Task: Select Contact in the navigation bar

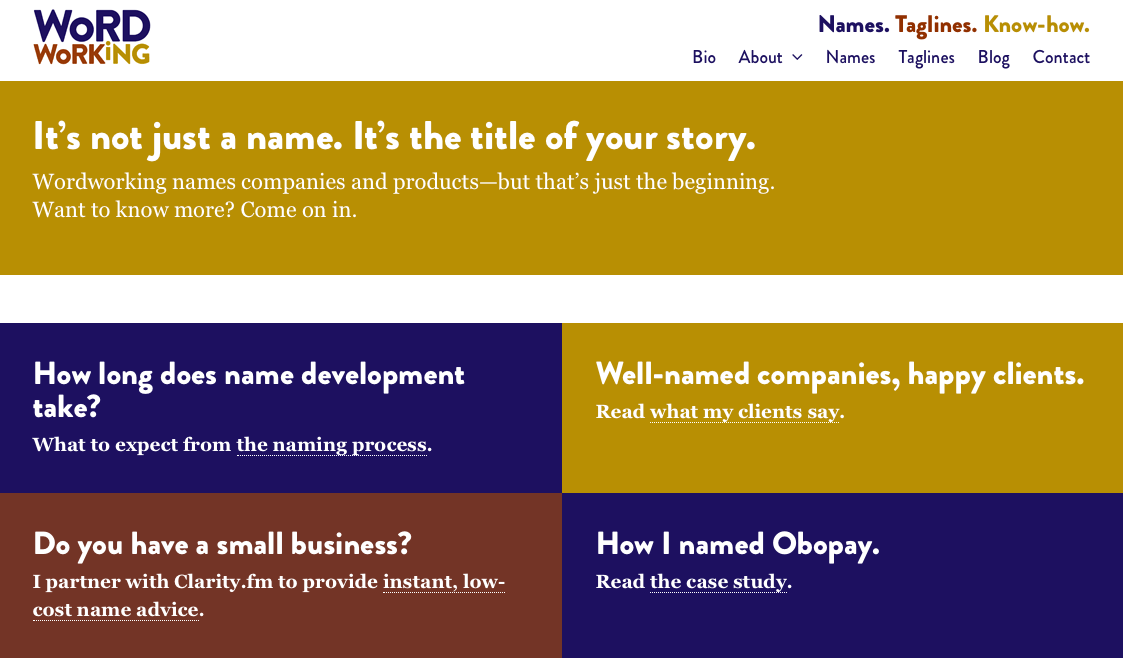Action: pos(1061,57)
